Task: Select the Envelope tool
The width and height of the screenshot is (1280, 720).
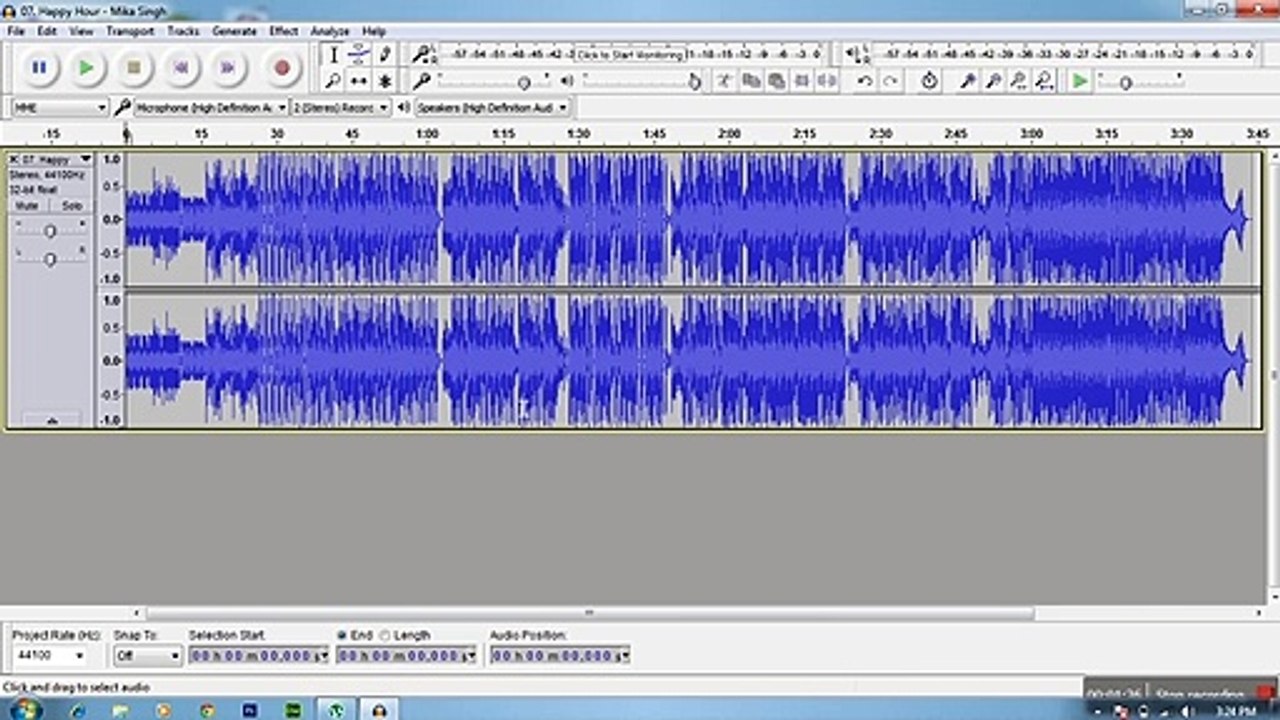Action: 359,55
